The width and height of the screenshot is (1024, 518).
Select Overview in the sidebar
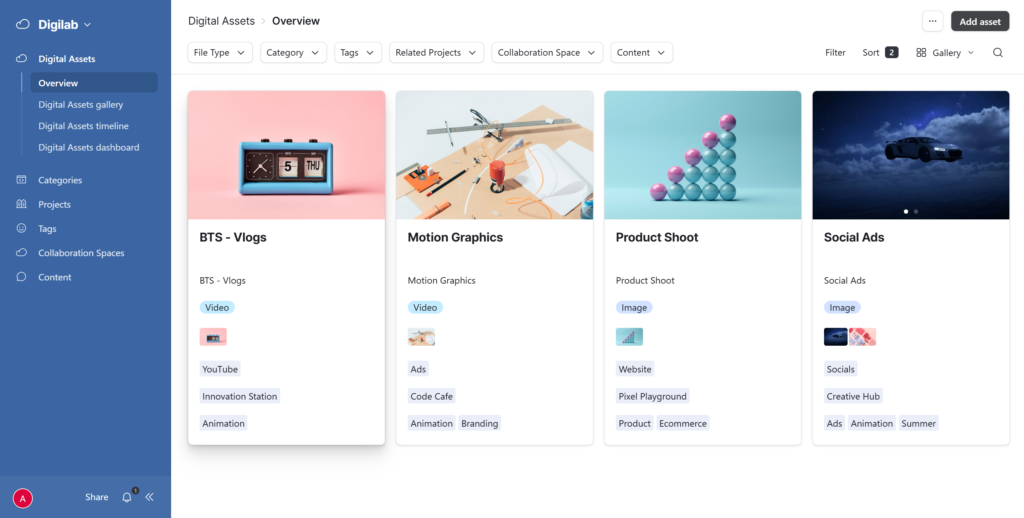click(94, 83)
